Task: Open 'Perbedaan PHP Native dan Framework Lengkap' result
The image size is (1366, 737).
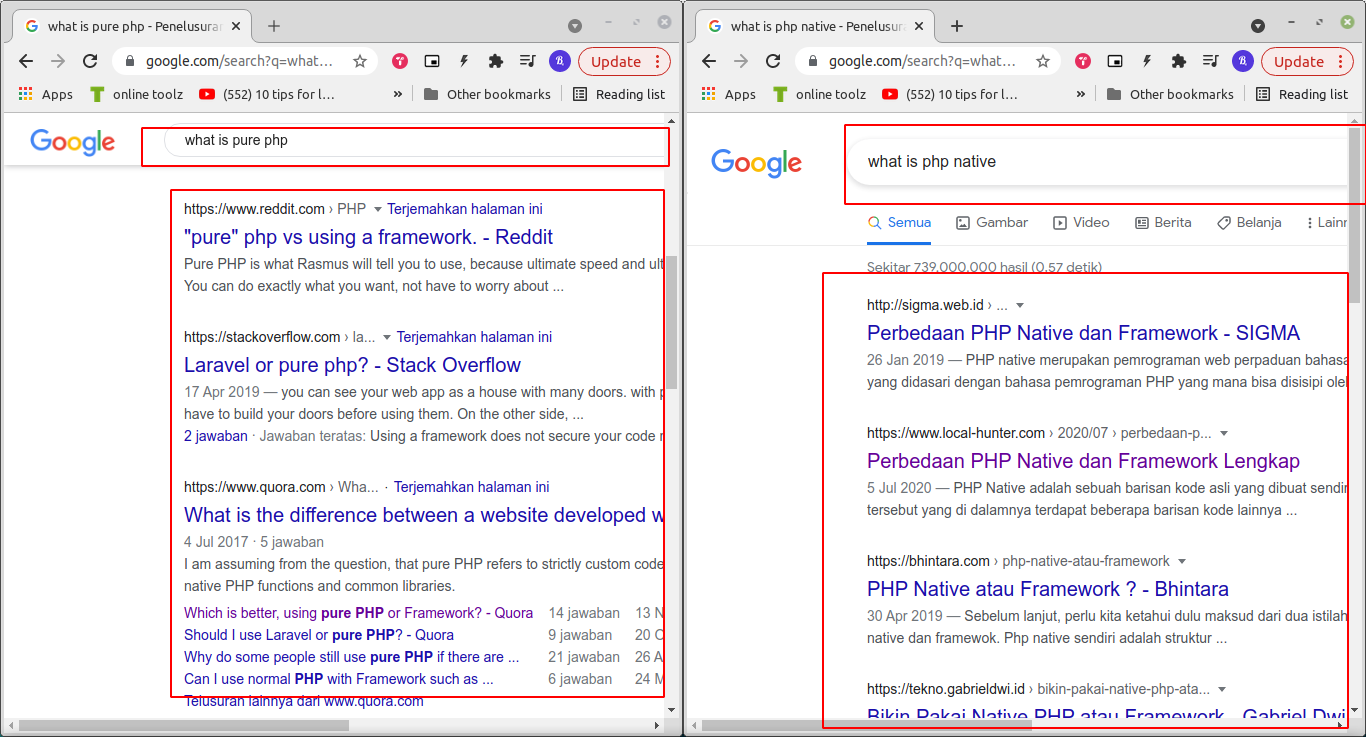Action: tap(1083, 461)
